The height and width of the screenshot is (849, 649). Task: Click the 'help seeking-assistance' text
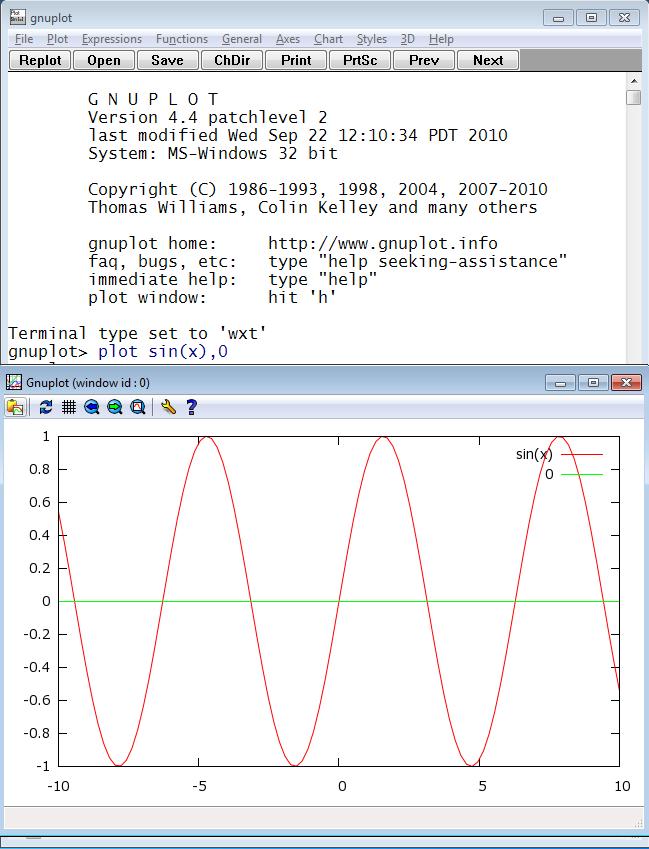(x=442, y=262)
